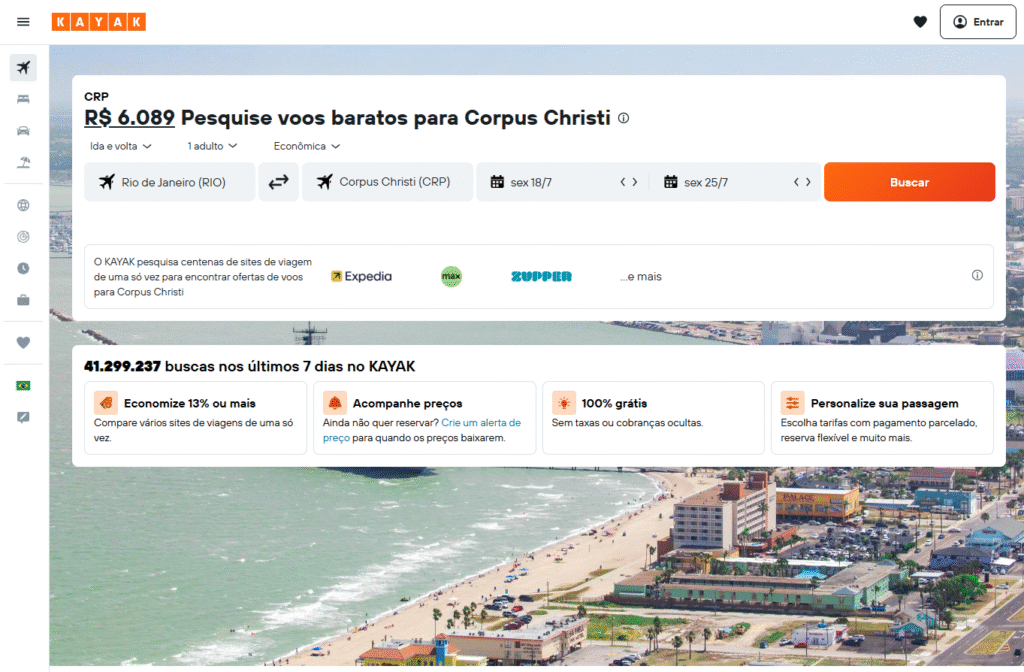Open Hotels via the bed icon

[x=23, y=99]
